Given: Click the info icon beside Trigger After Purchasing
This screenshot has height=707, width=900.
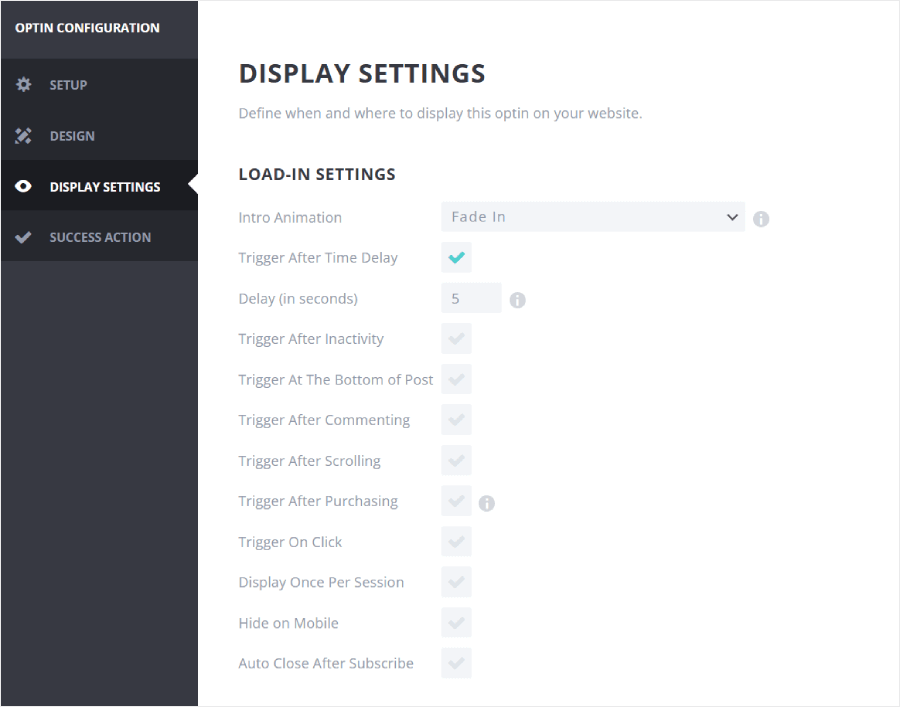Looking at the screenshot, I should coord(486,501).
